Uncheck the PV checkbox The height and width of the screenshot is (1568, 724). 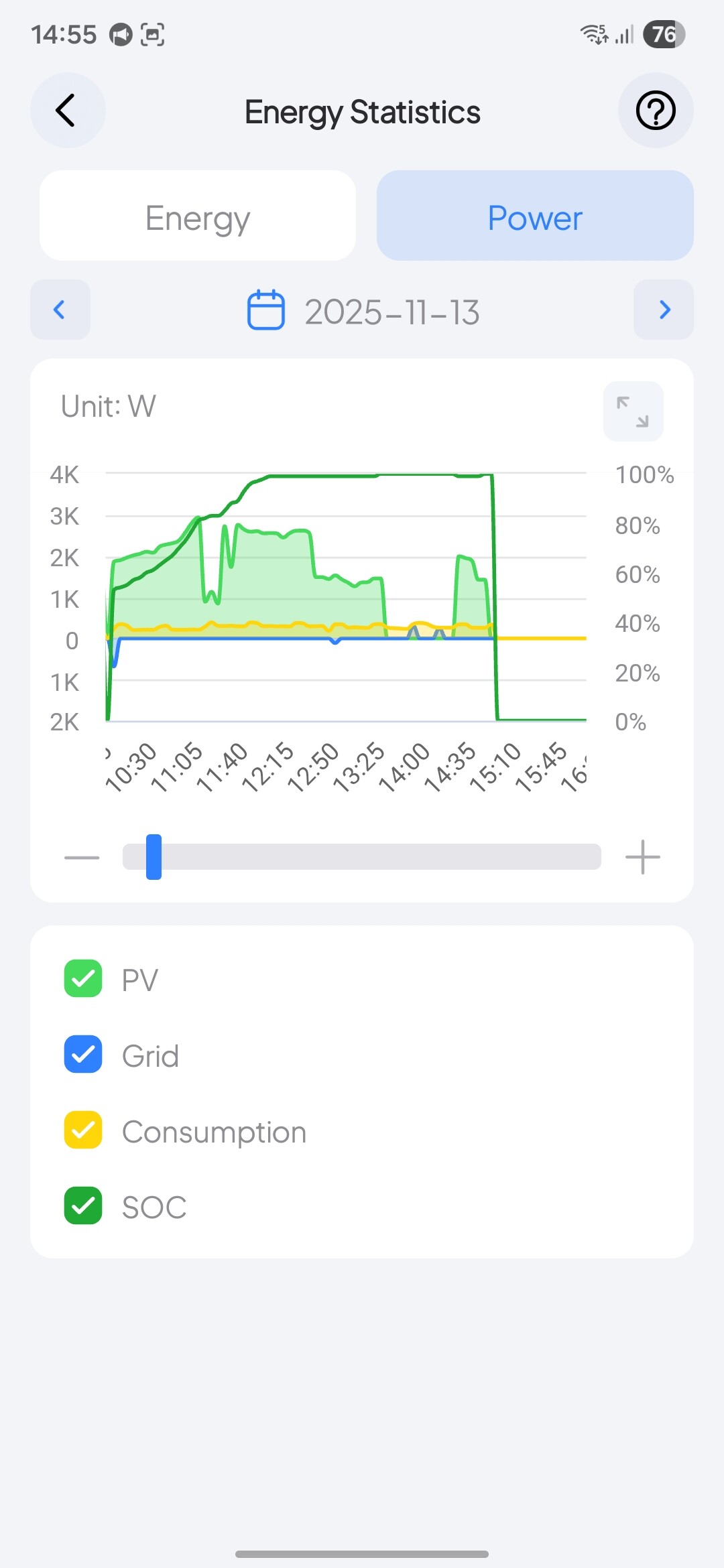83,978
